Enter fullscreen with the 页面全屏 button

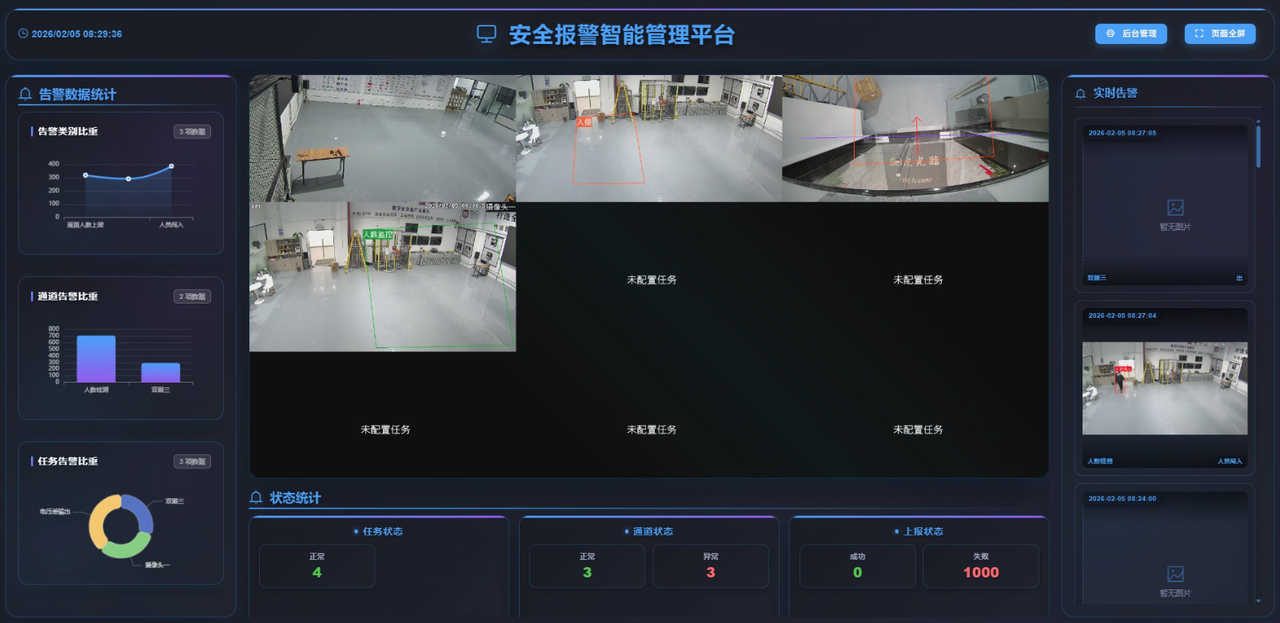1220,34
